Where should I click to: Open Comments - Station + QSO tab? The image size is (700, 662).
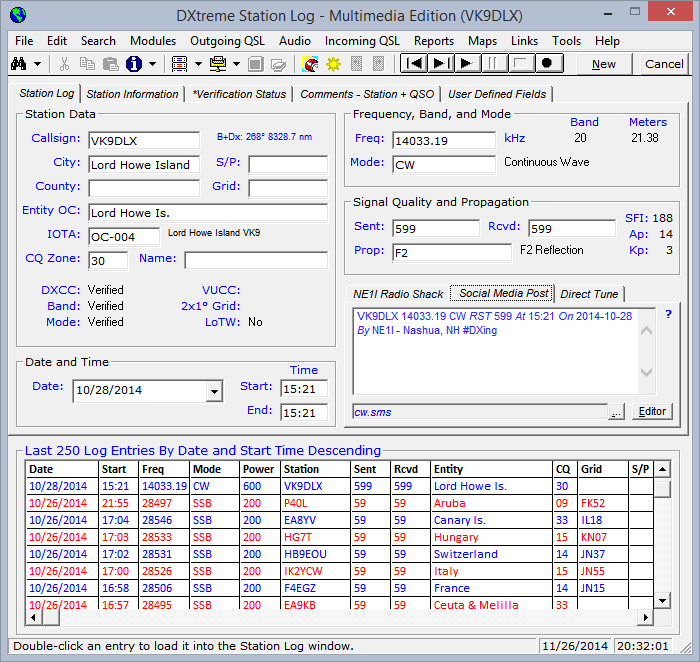click(367, 94)
